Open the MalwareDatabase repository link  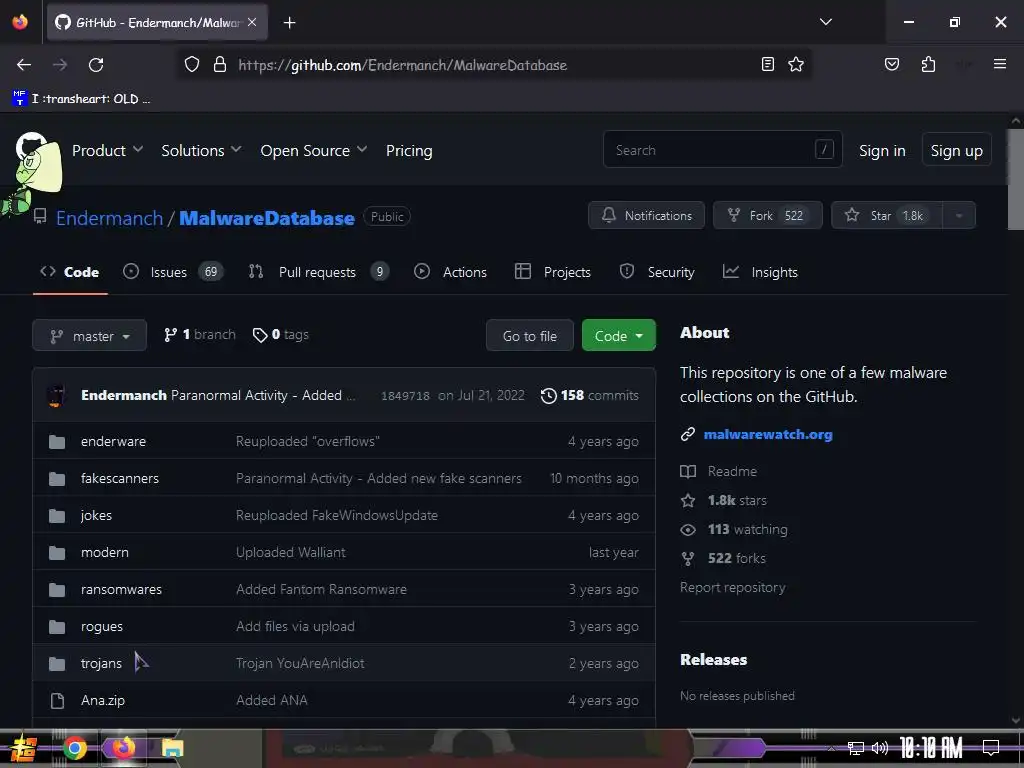pyautogui.click(x=266, y=218)
